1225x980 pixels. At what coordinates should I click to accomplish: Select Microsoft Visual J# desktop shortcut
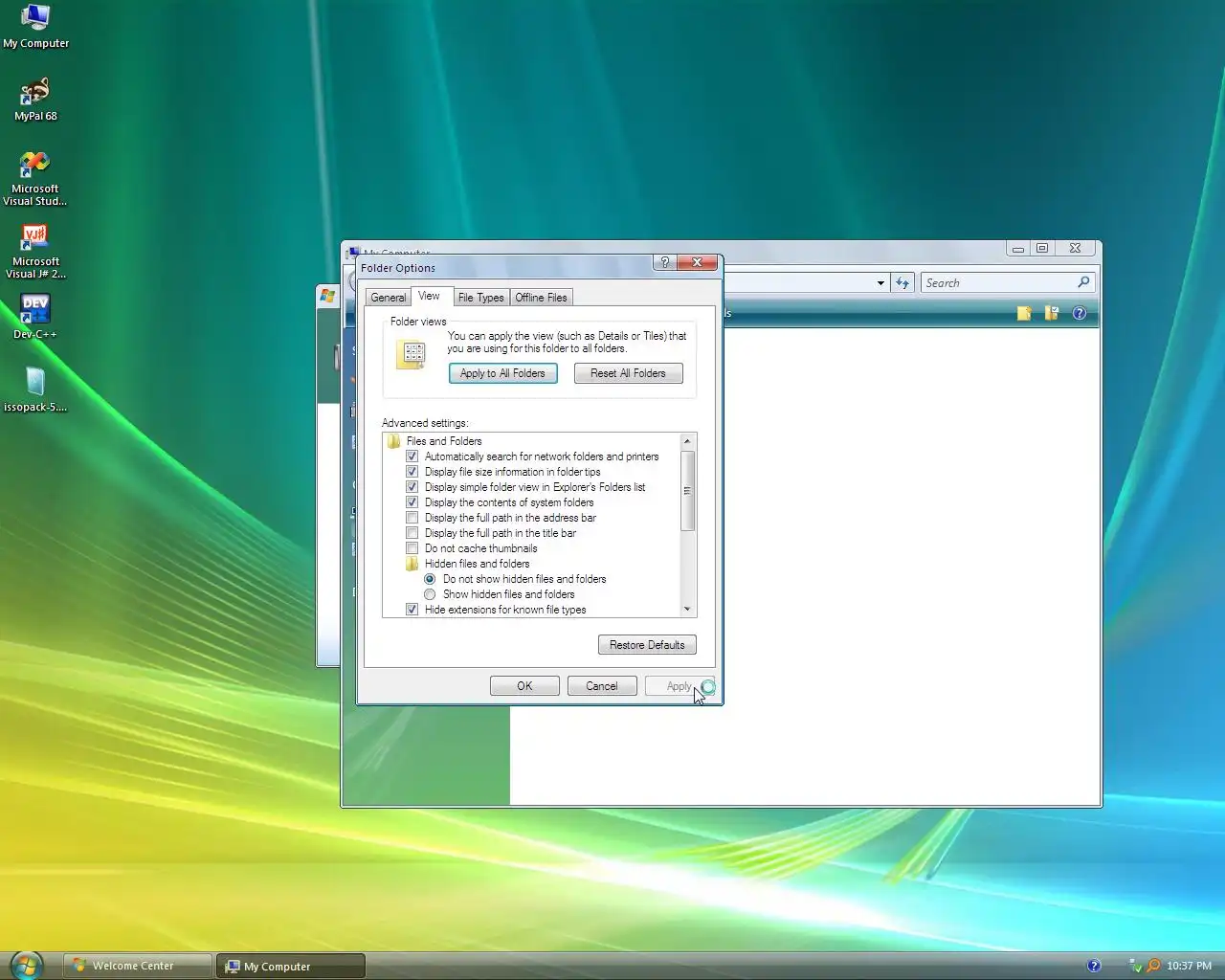point(35,251)
